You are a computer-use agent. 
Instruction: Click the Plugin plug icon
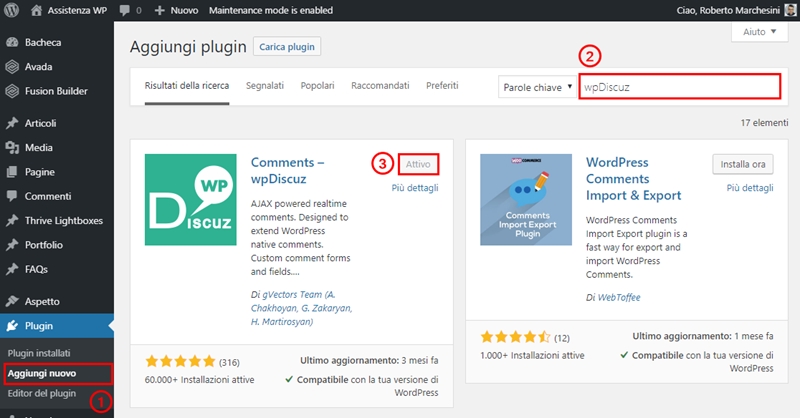coord(12,326)
